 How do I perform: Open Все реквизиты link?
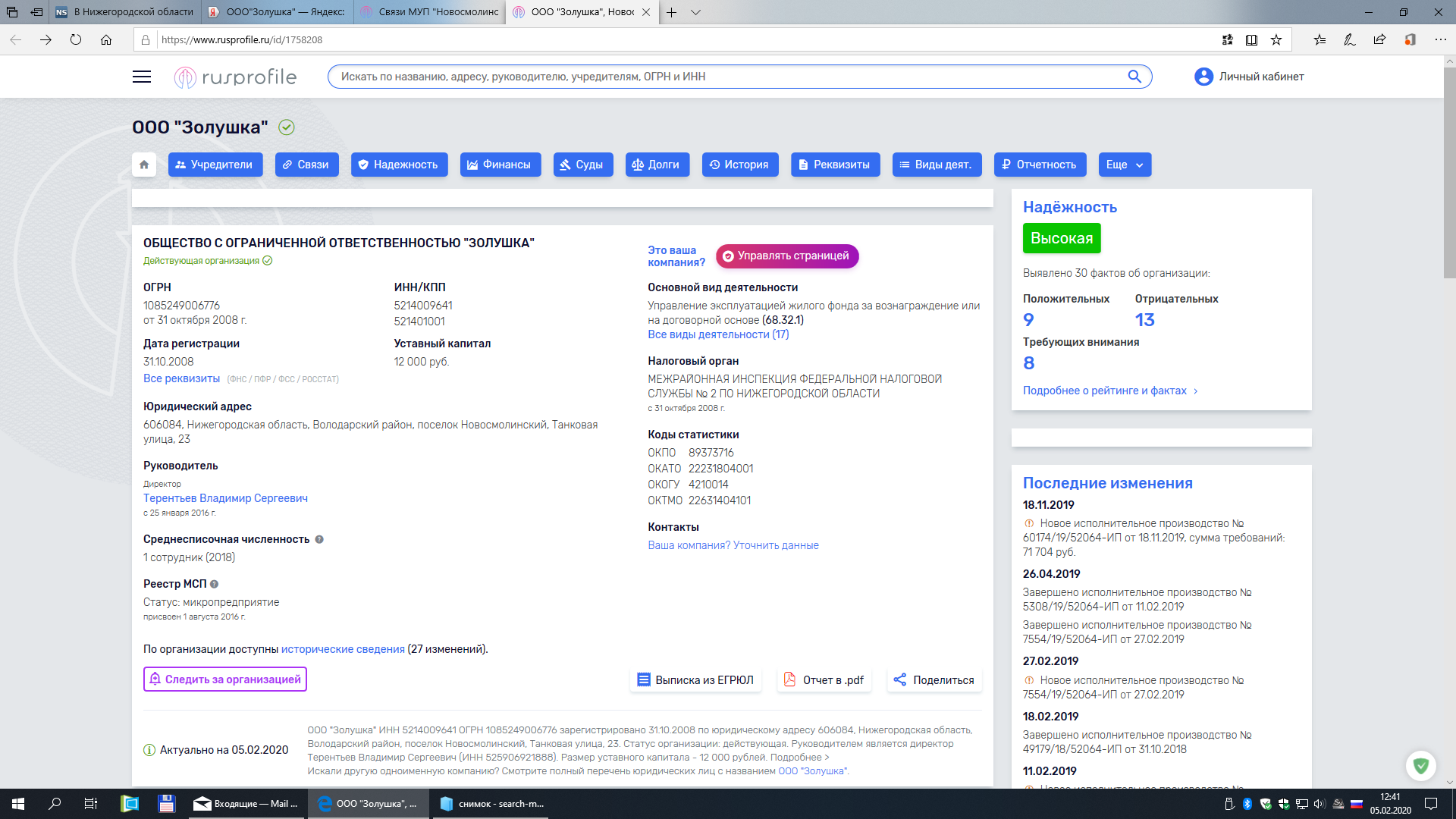tap(181, 378)
